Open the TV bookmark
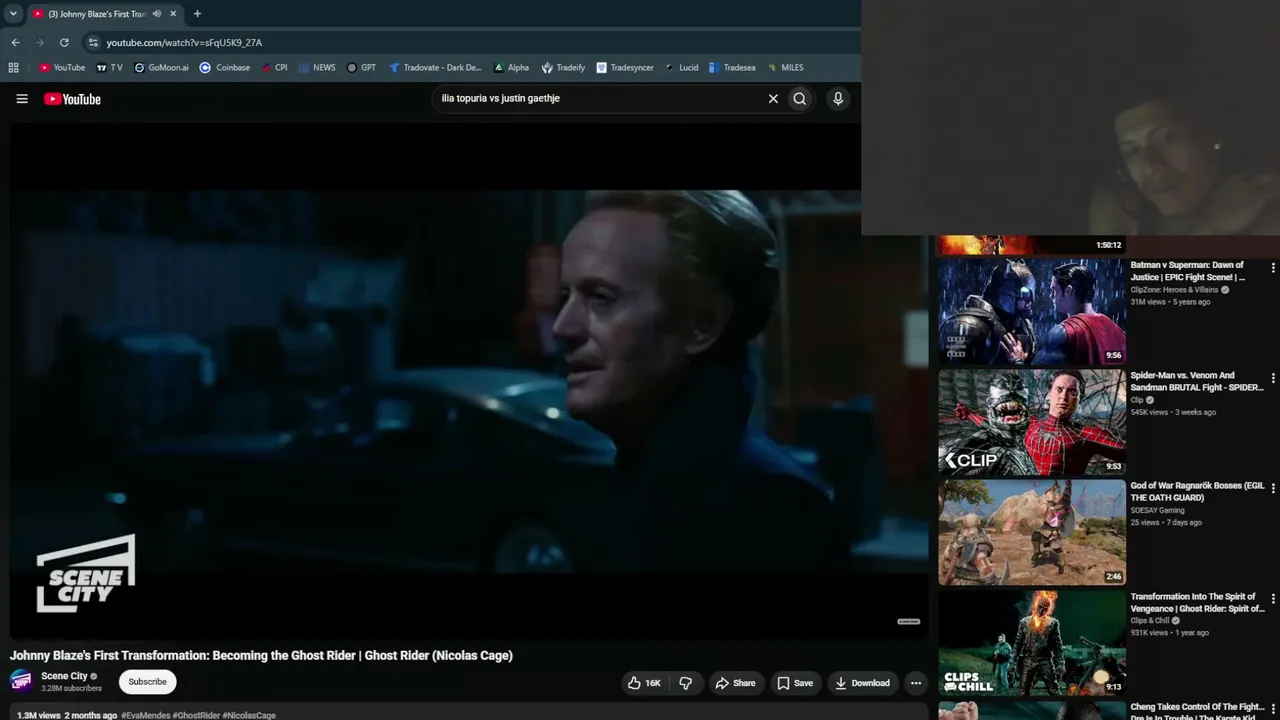The image size is (1280, 720). (x=110, y=68)
